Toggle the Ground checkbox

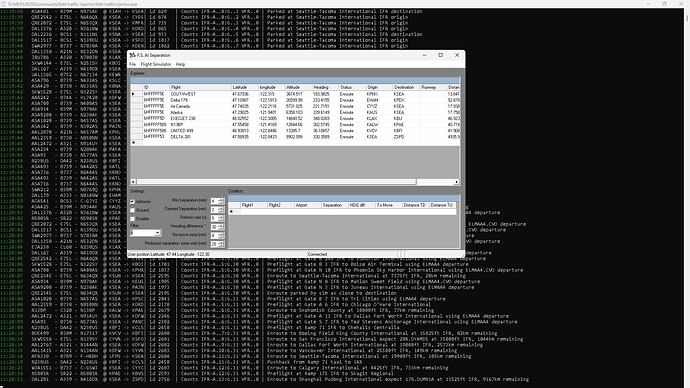coord(132,210)
